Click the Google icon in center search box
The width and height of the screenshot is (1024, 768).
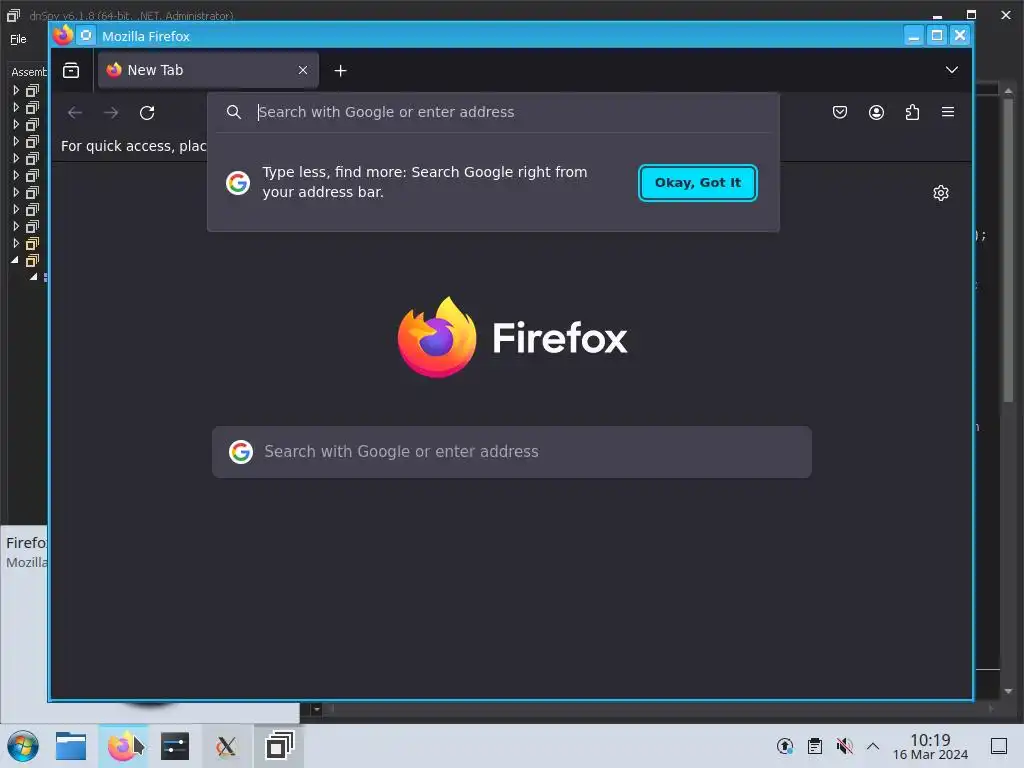241,451
